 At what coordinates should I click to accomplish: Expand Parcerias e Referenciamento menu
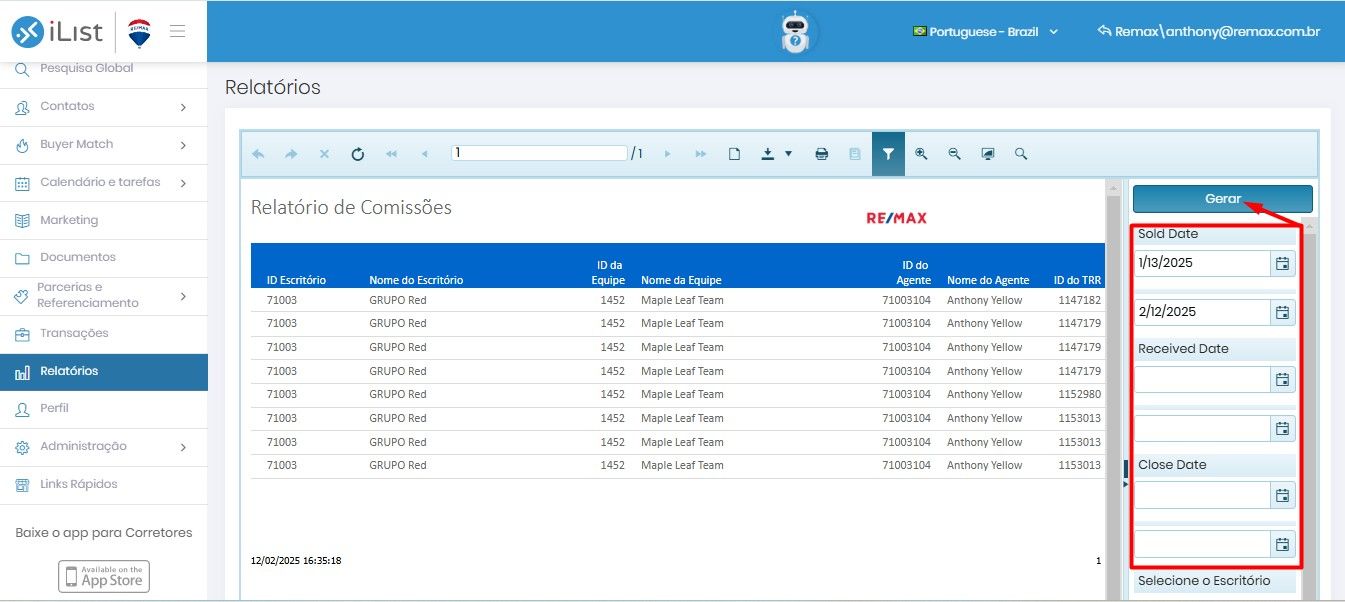[104, 296]
